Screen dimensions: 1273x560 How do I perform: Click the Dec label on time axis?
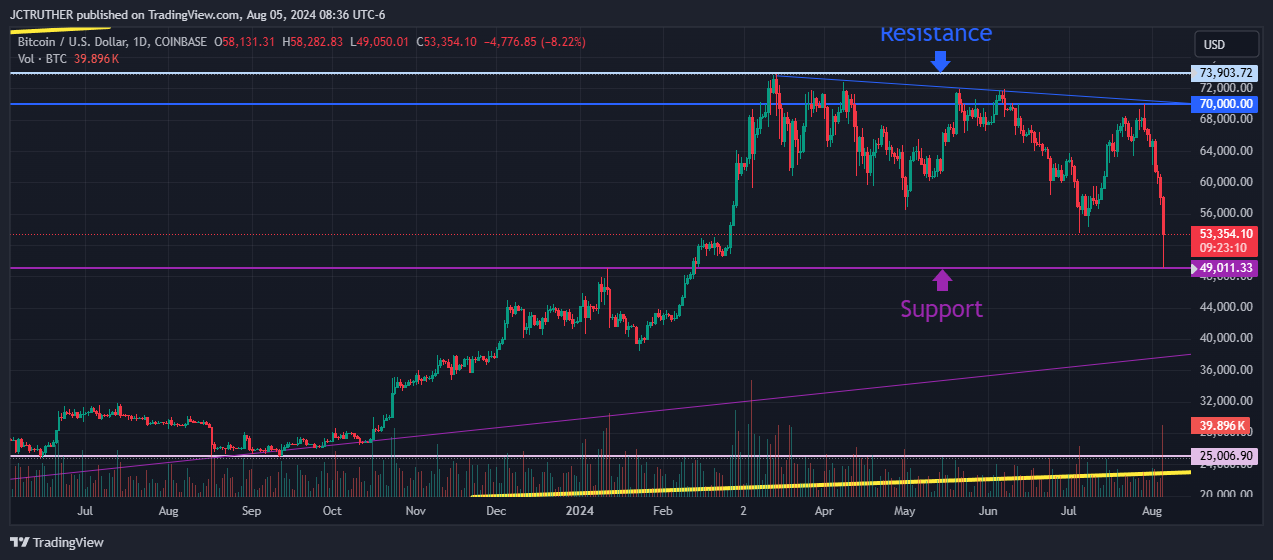point(495,511)
